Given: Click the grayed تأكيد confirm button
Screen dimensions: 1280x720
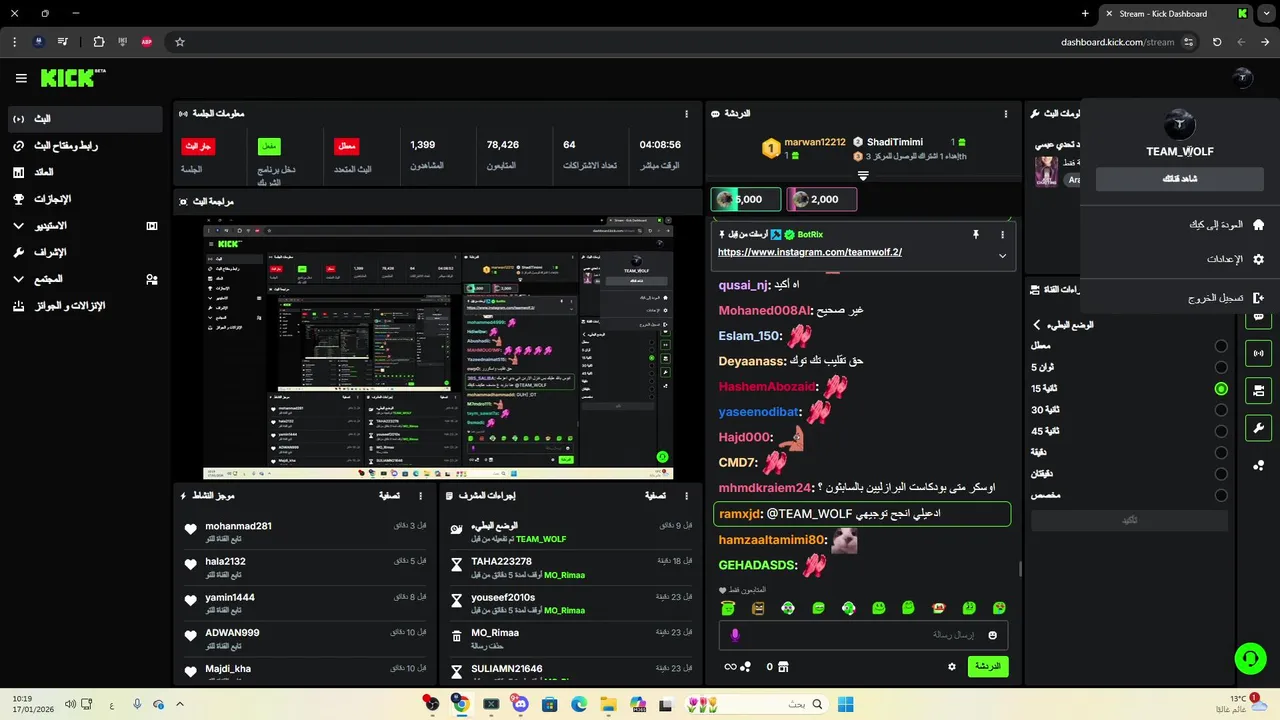Looking at the screenshot, I should tap(1130, 520).
